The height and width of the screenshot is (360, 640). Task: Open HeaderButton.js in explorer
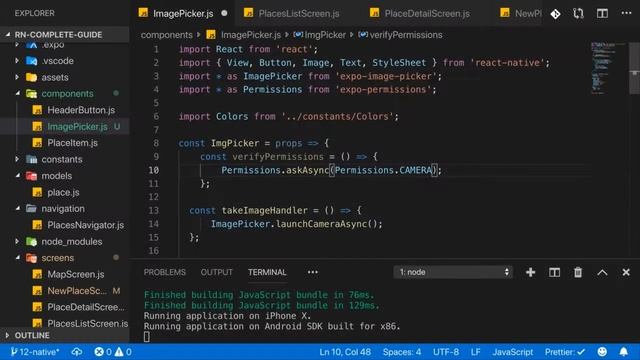tap(81, 110)
